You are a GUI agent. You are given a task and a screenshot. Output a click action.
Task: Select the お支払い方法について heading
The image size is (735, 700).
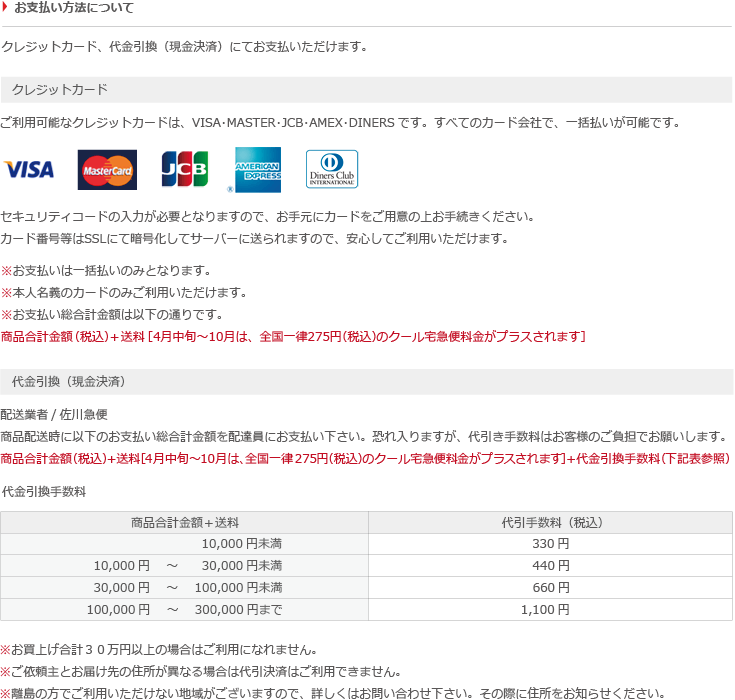point(74,8)
